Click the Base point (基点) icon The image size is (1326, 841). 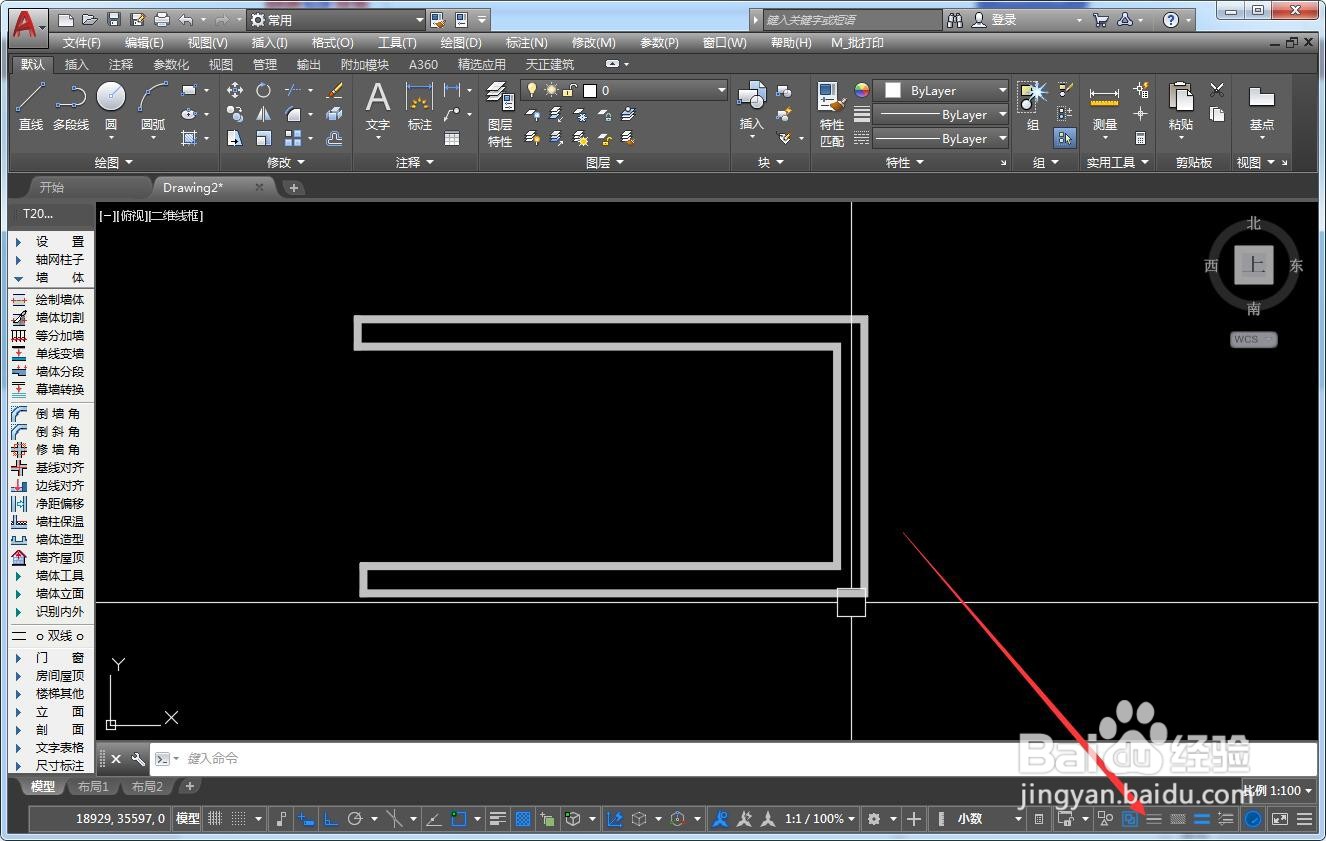(1262, 106)
